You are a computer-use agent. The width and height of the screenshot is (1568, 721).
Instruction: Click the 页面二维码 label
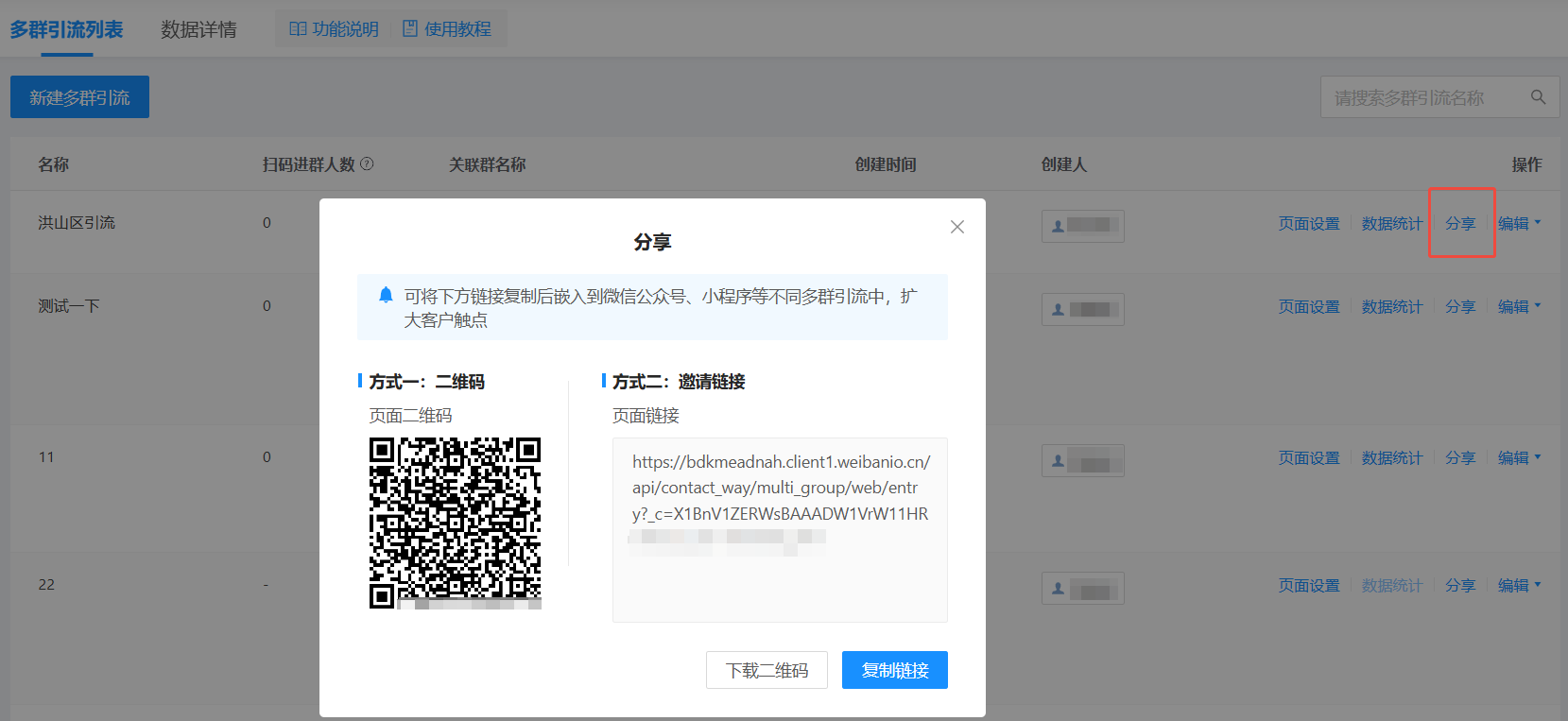(x=410, y=415)
